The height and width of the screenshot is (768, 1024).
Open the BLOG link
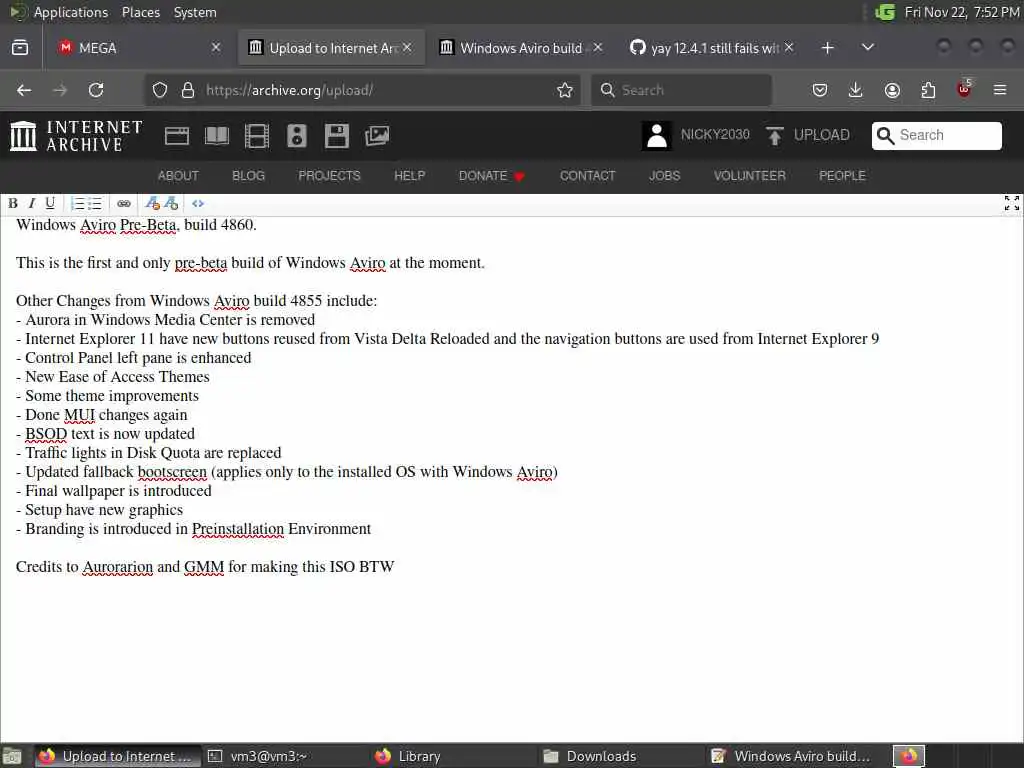coord(248,176)
